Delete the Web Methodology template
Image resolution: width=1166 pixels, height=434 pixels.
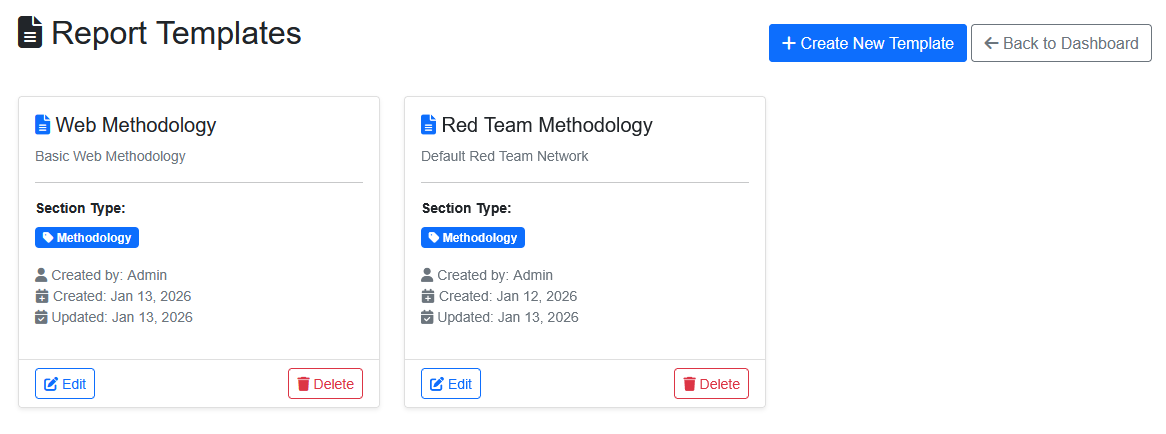click(x=325, y=384)
